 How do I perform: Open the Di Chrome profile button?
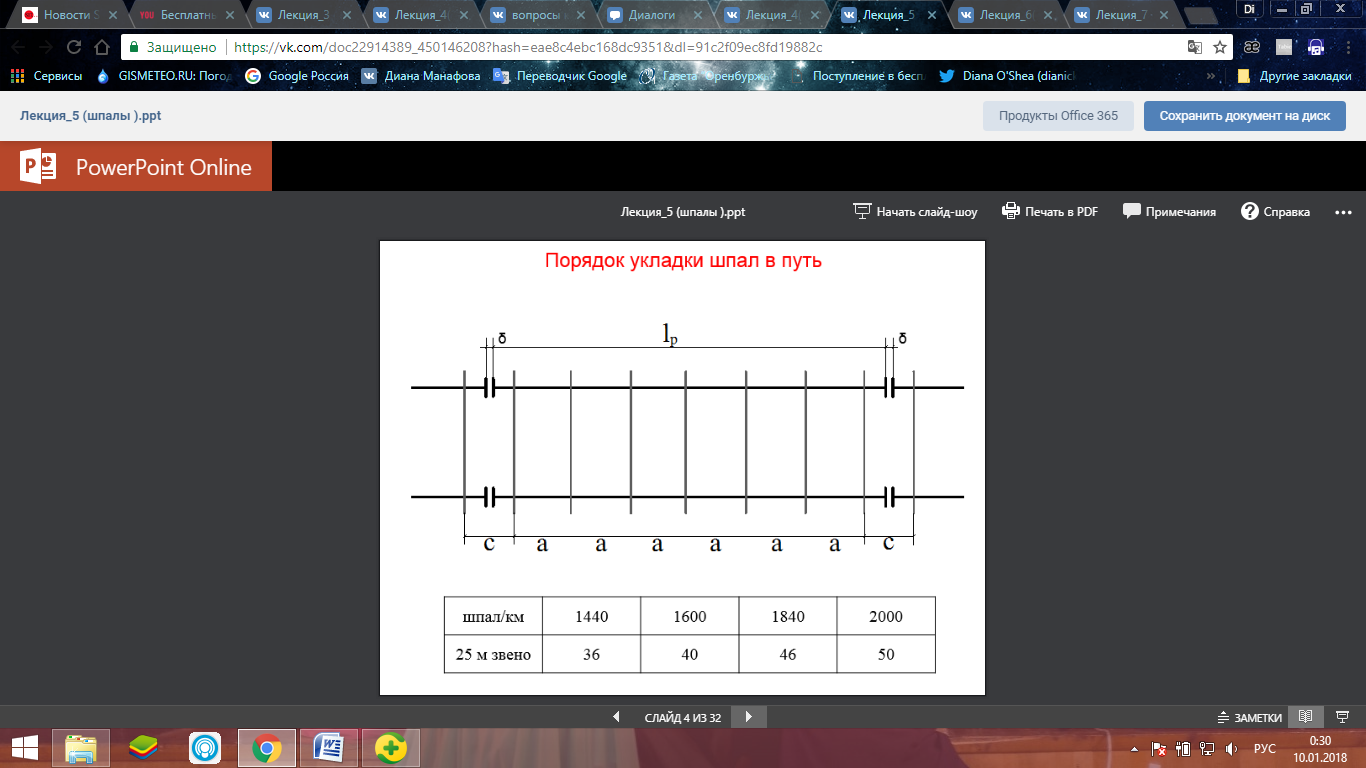pyautogui.click(x=1249, y=8)
